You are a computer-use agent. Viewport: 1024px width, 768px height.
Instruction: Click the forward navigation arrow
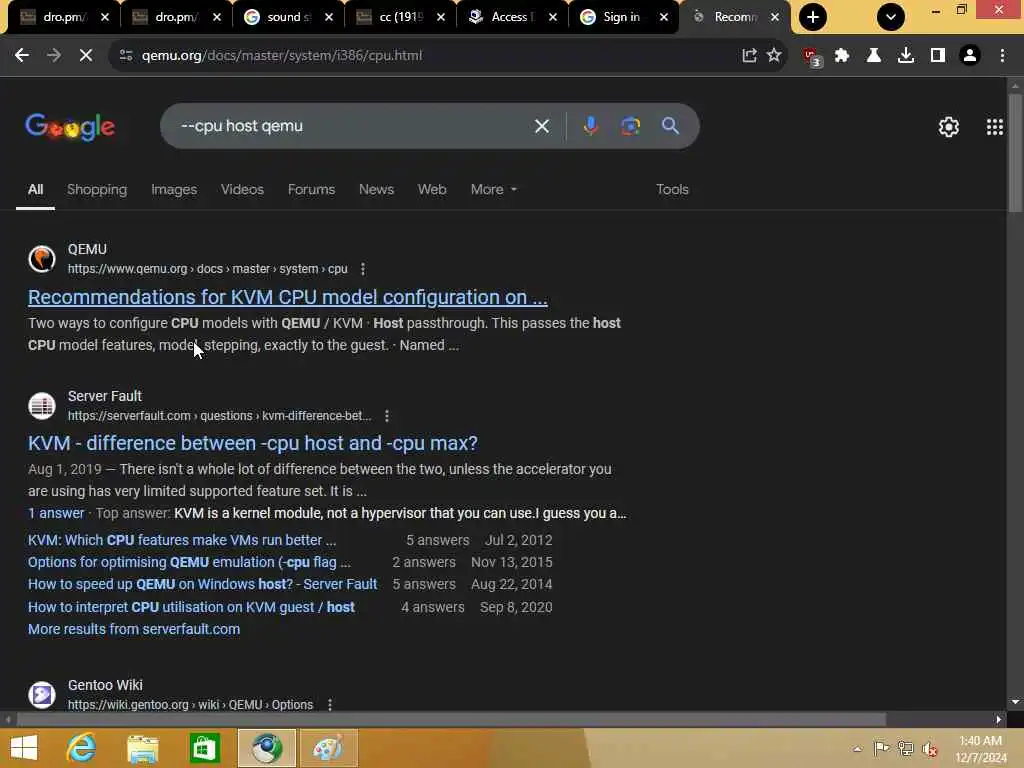[54, 56]
